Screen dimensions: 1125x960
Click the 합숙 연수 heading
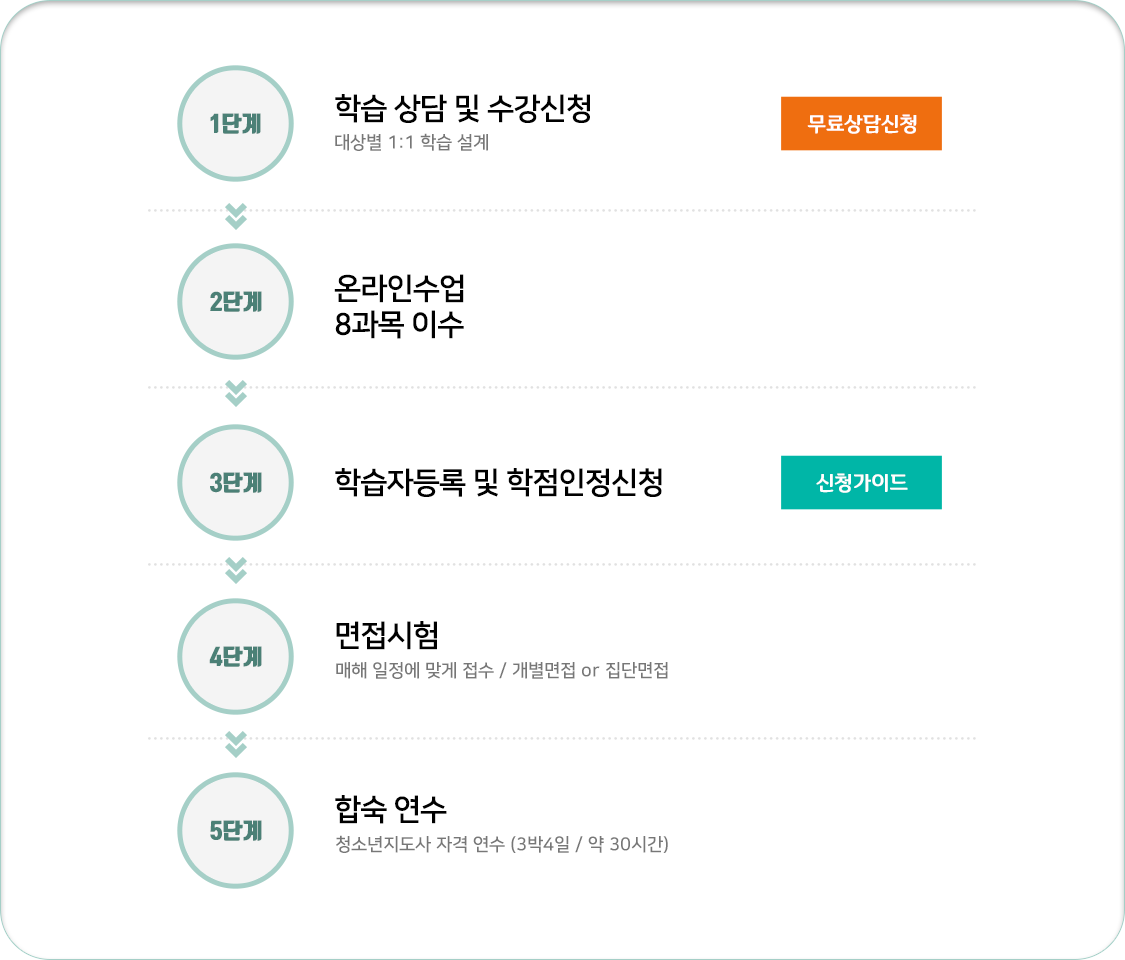click(390, 809)
